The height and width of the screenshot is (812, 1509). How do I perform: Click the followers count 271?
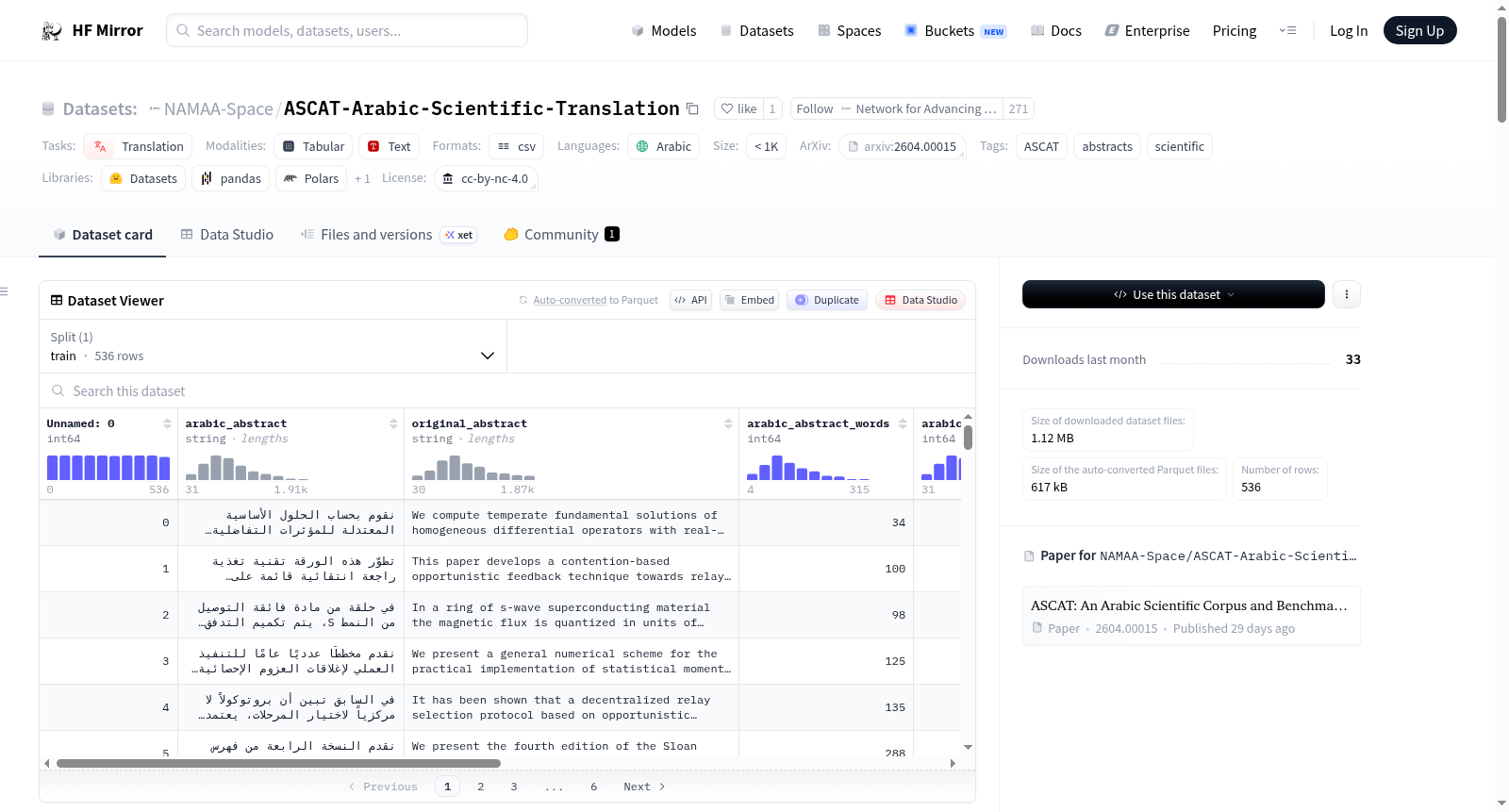(1018, 108)
